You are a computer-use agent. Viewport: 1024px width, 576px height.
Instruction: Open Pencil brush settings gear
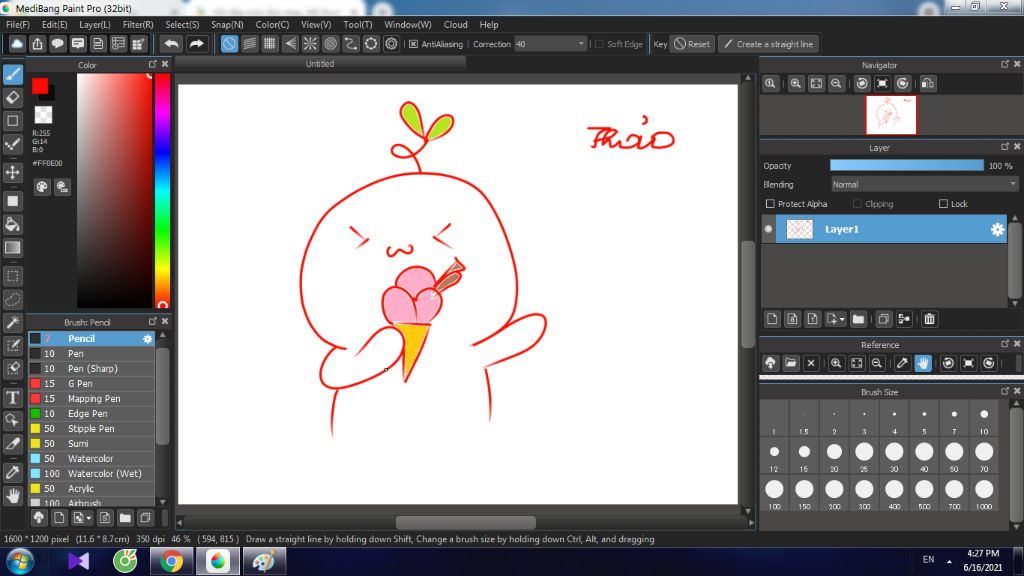148,339
